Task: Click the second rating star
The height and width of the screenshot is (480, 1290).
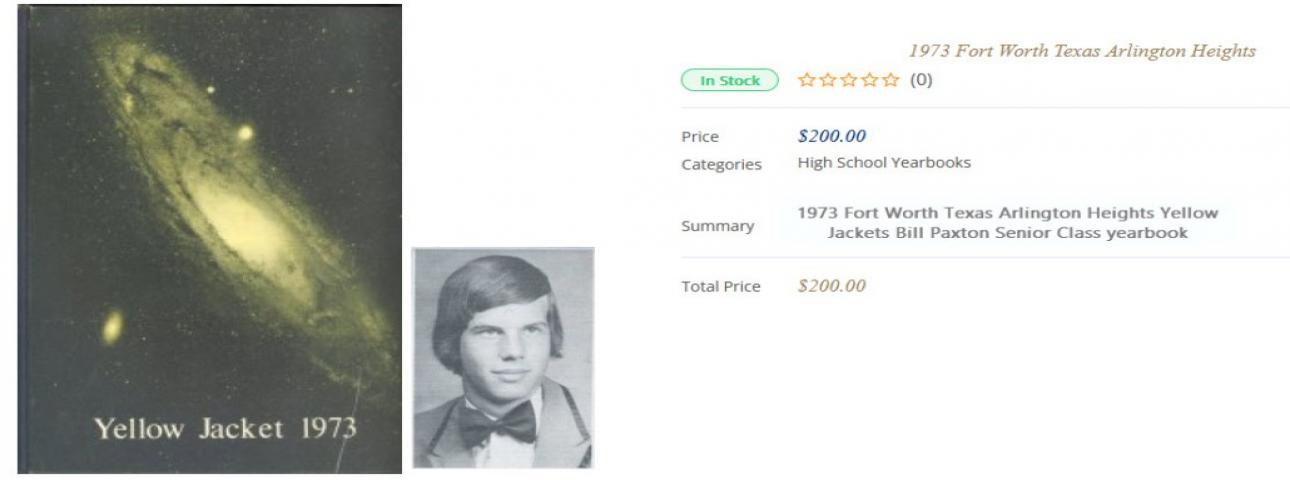Action: pyautogui.click(x=827, y=81)
